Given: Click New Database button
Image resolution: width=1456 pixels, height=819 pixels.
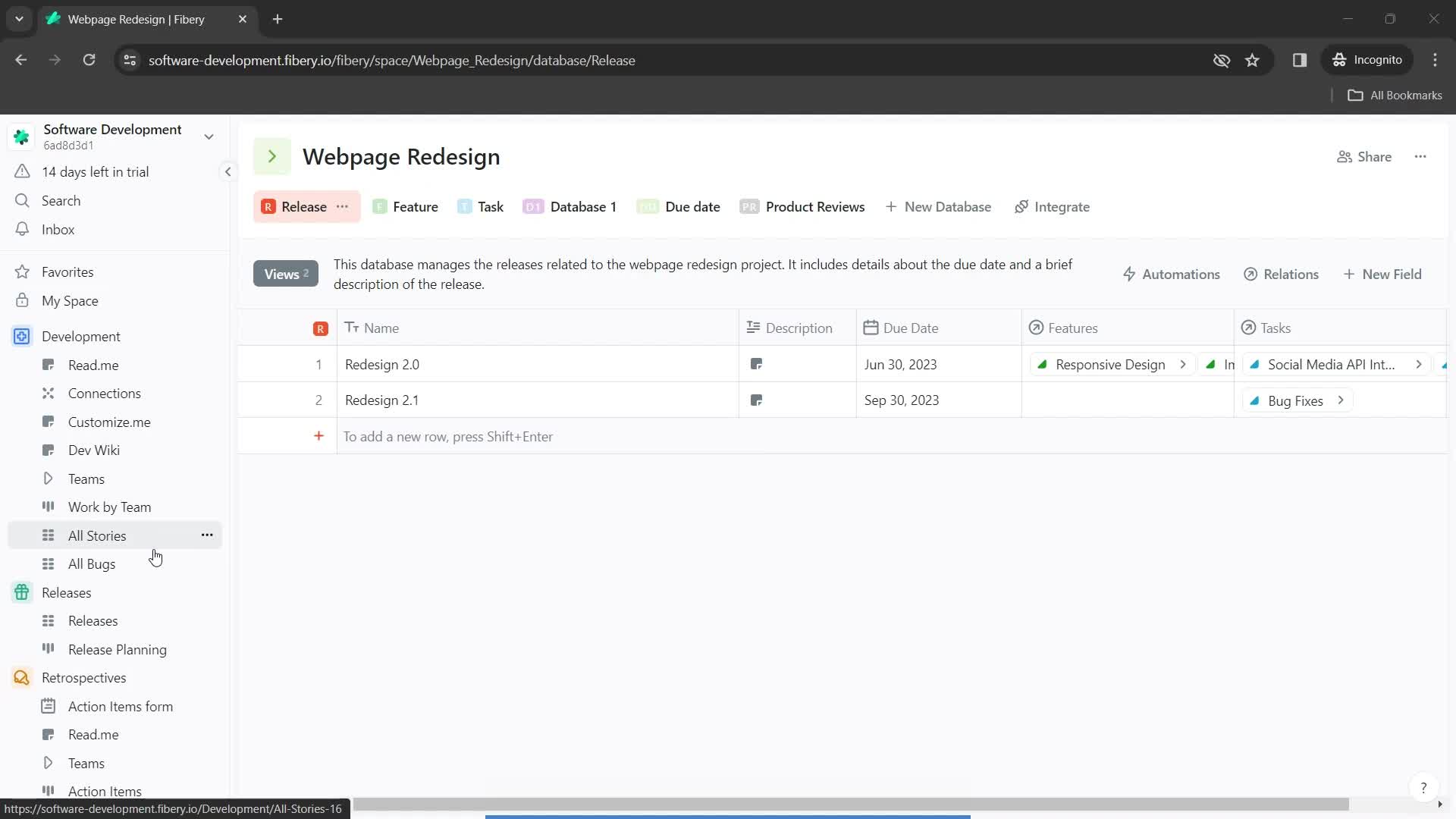Looking at the screenshot, I should click(938, 206).
